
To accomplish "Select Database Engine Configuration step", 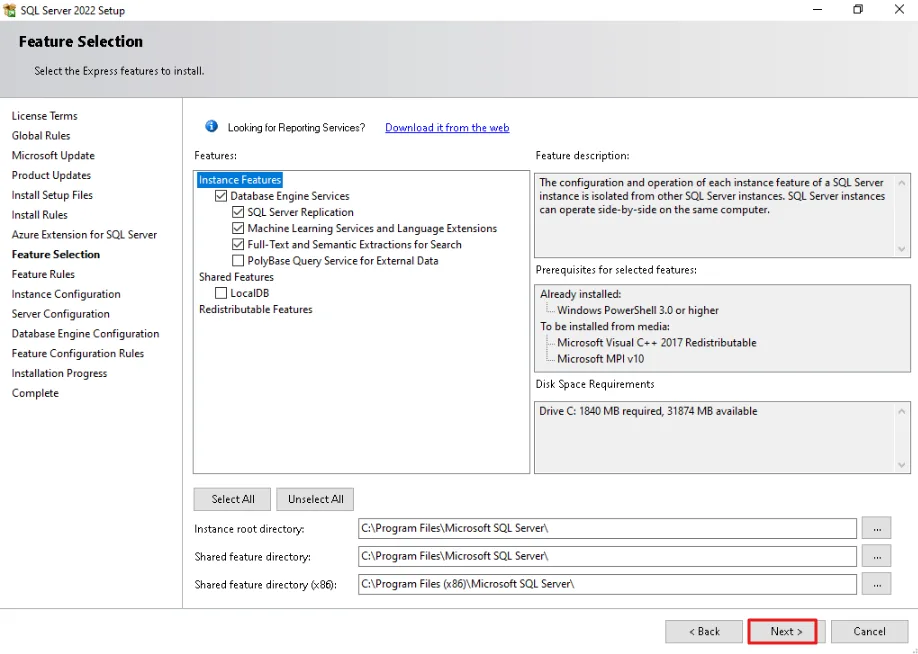I will 85,334.
